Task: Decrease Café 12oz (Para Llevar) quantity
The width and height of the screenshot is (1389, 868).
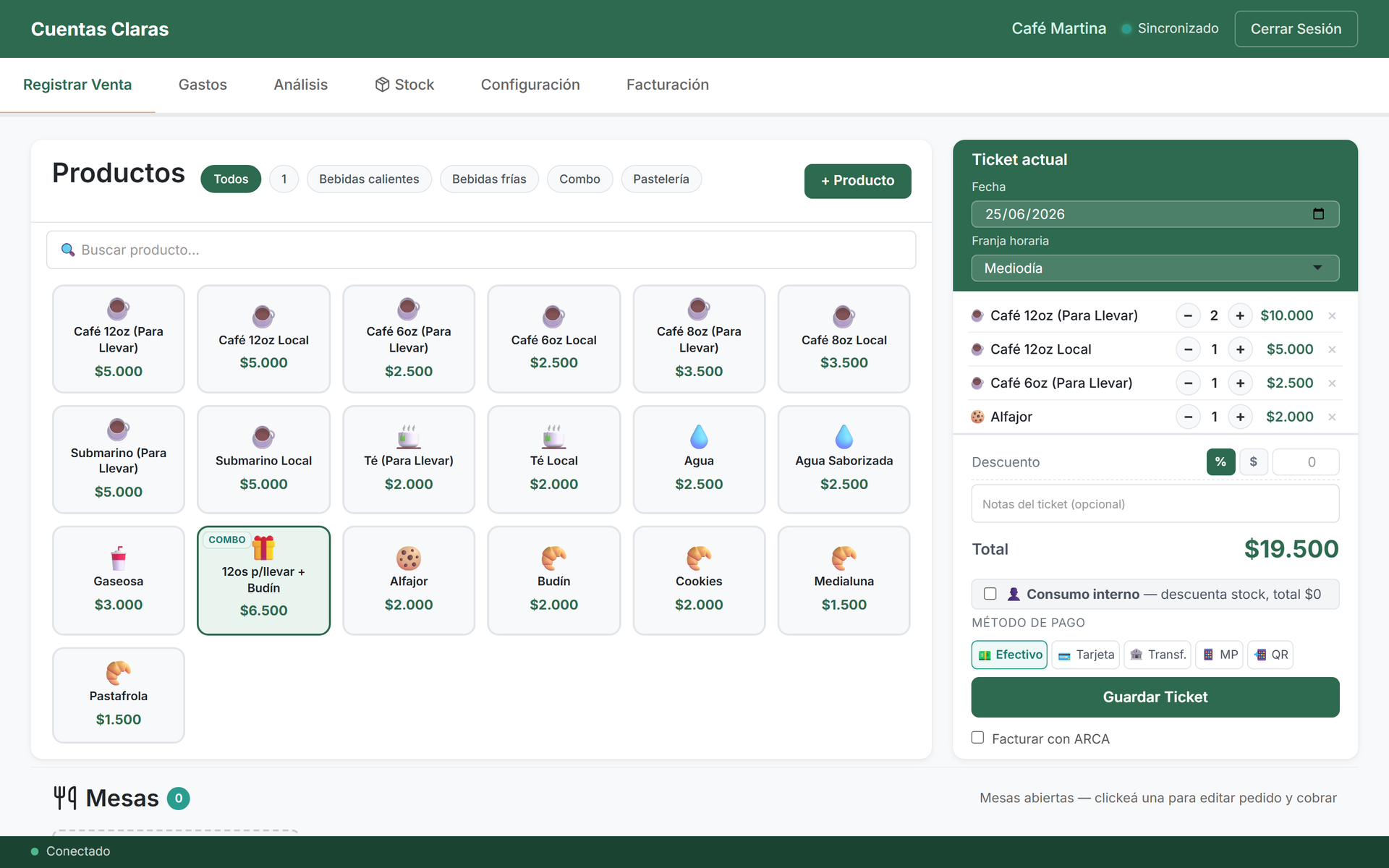Action: click(1188, 315)
